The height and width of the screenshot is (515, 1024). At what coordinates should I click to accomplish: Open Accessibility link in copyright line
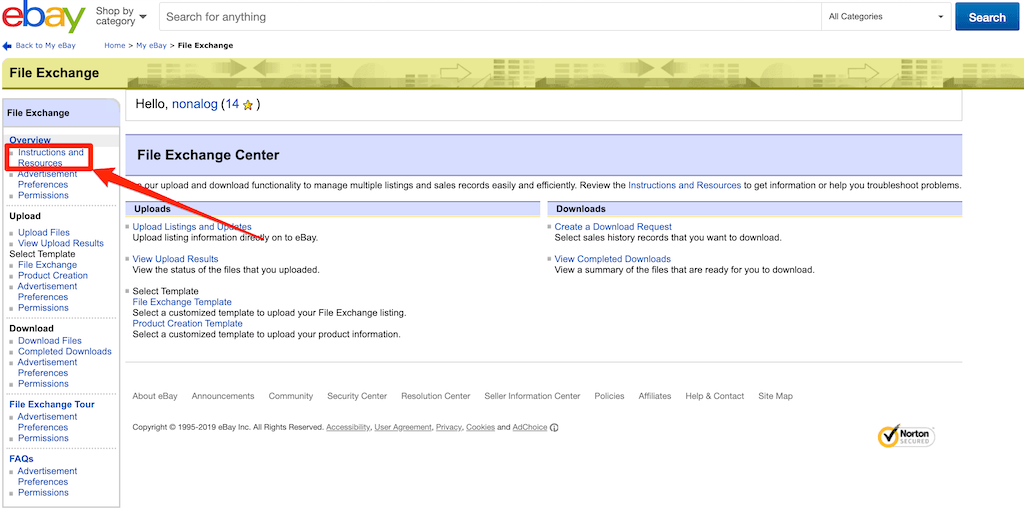point(348,428)
